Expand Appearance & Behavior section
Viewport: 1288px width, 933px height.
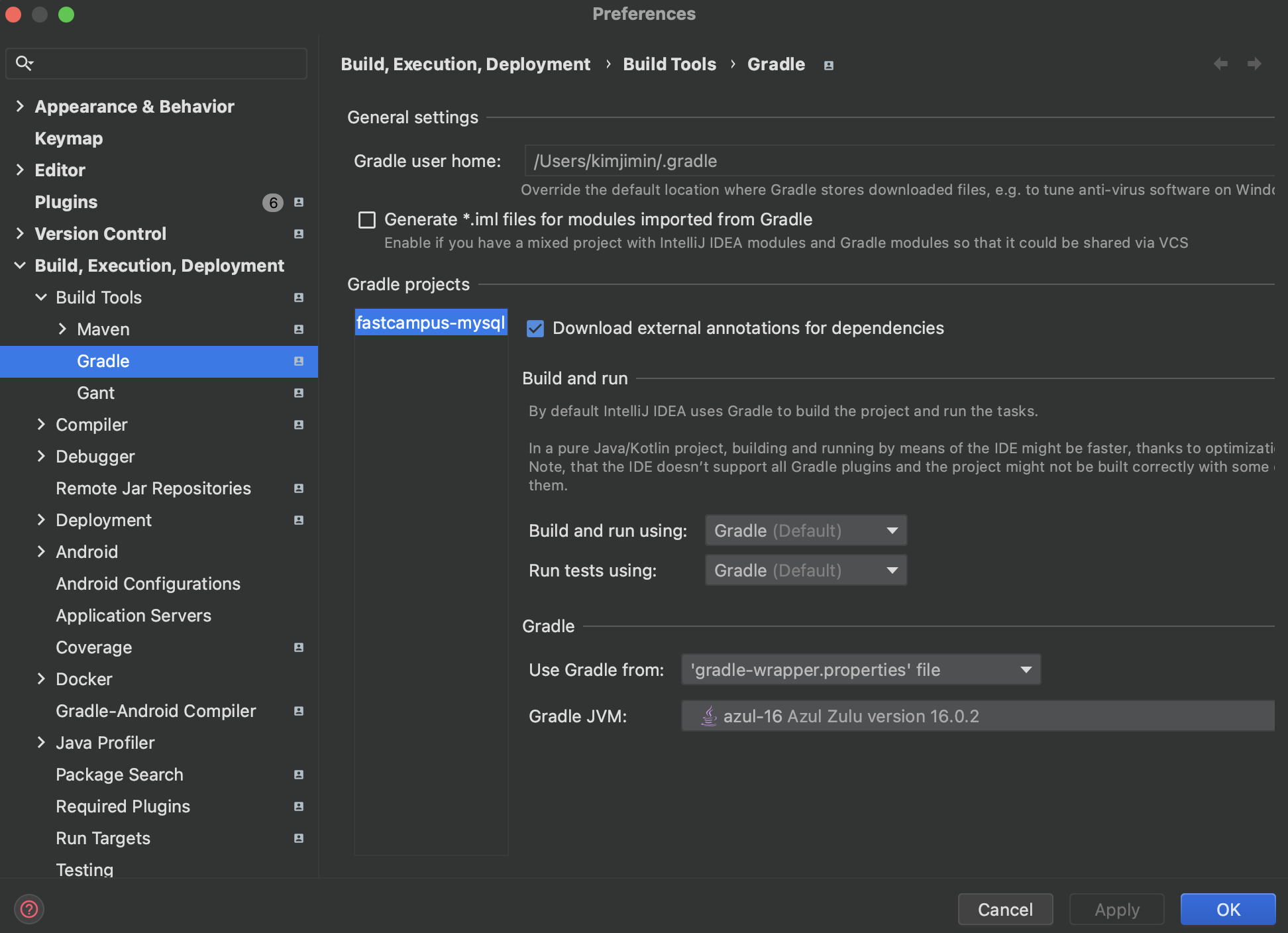tap(20, 106)
